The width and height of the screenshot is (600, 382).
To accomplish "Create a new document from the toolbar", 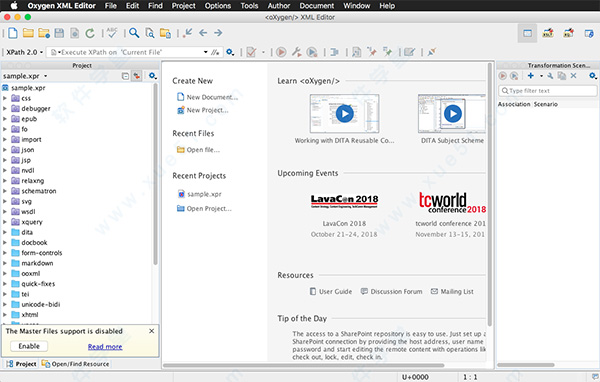I will click(x=13, y=33).
